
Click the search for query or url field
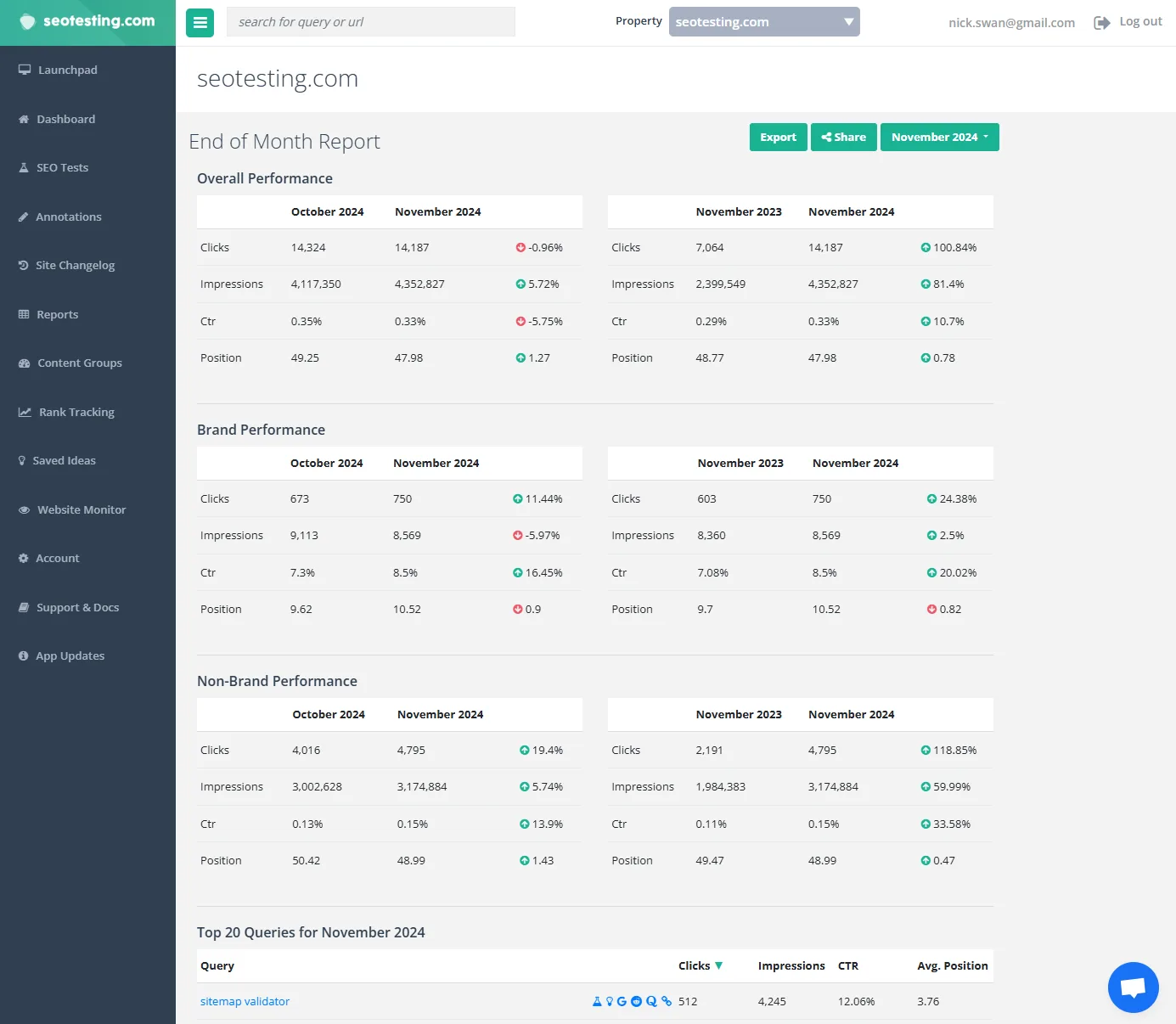point(370,21)
